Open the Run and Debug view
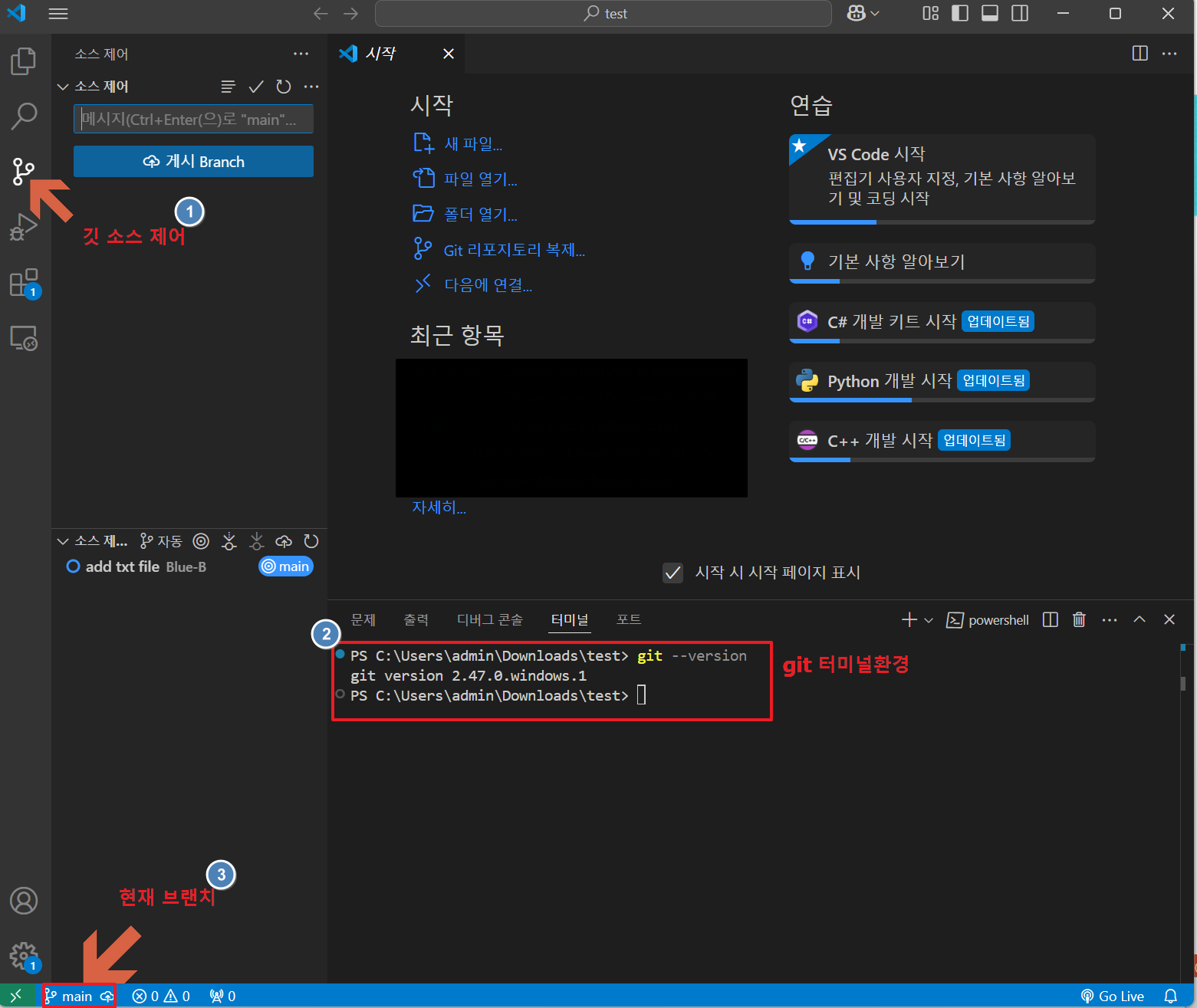 click(24, 227)
